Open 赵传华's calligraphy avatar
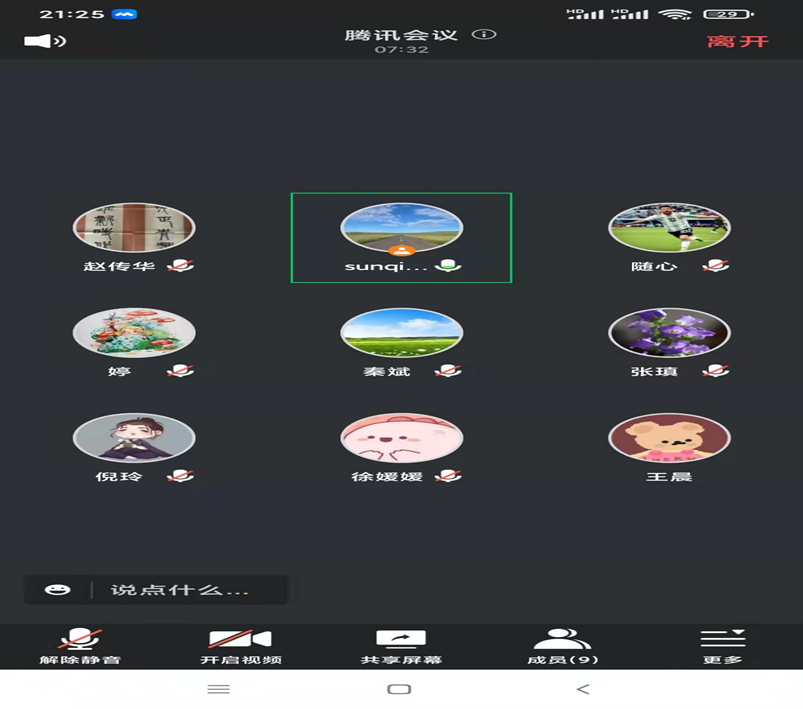Screen dimensions: 803x709 pos(134,228)
